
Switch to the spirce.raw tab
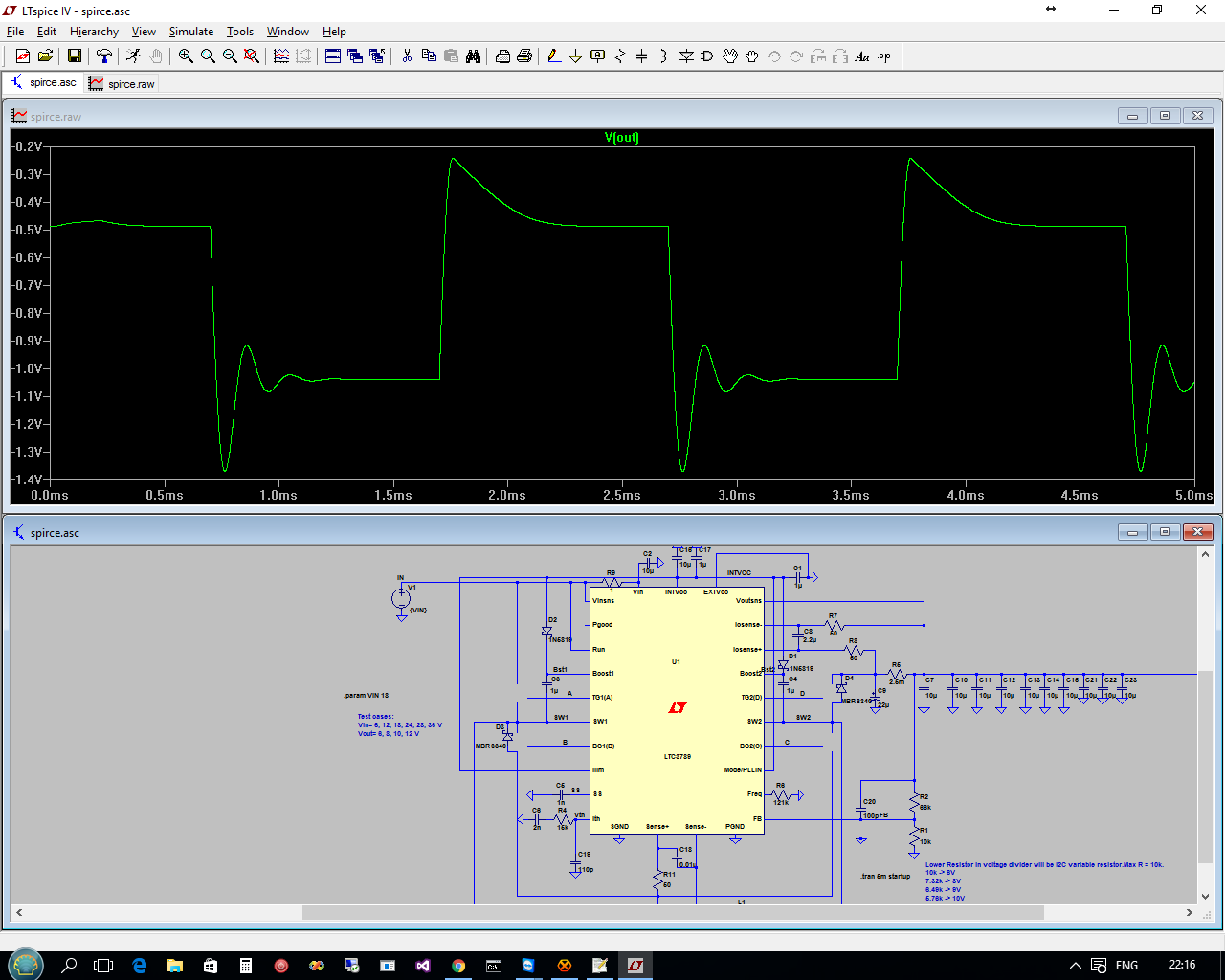click(x=122, y=84)
